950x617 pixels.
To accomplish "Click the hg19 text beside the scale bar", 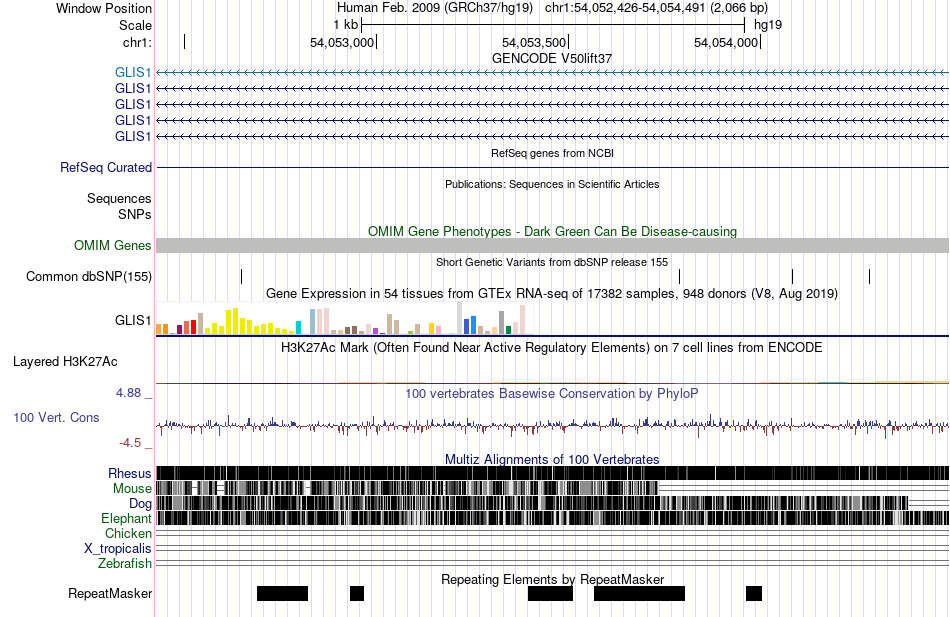I will click(768, 25).
